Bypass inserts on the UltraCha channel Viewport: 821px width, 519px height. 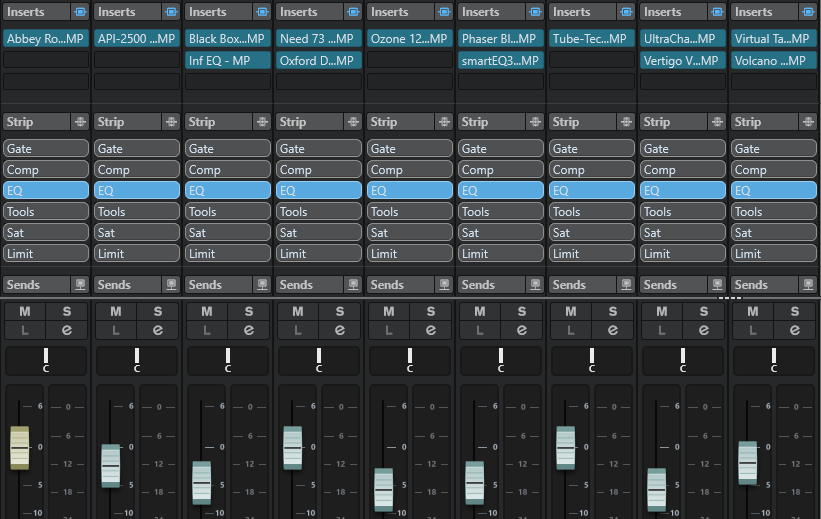717,12
